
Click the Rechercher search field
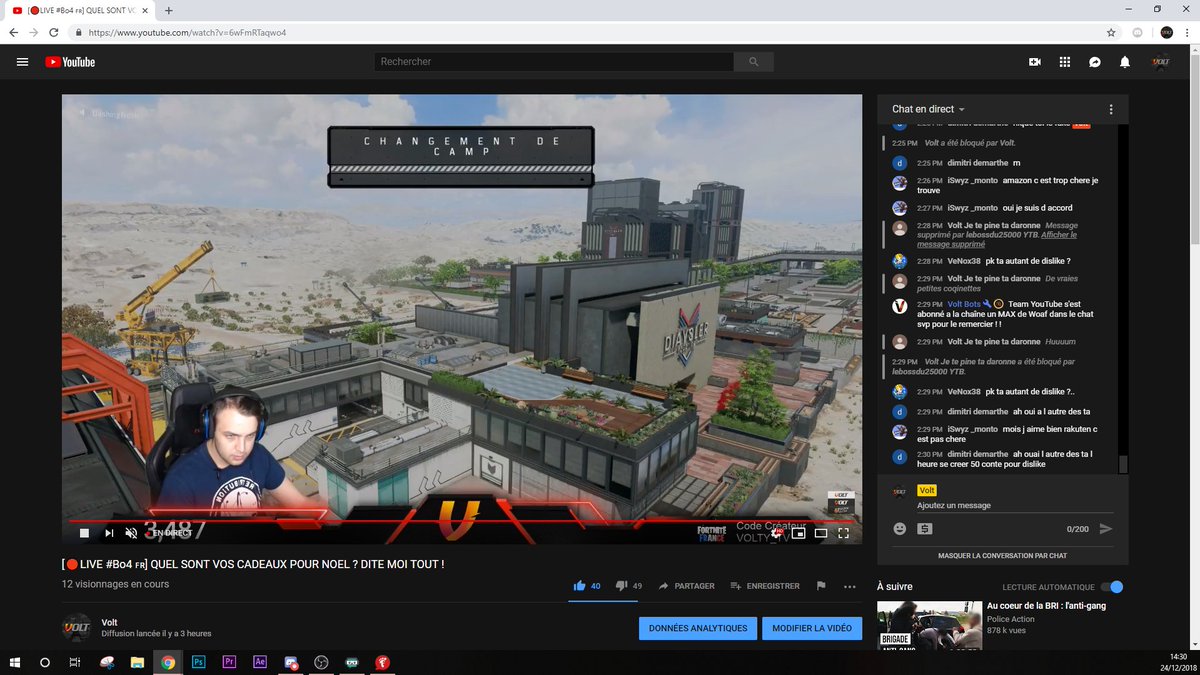point(553,62)
